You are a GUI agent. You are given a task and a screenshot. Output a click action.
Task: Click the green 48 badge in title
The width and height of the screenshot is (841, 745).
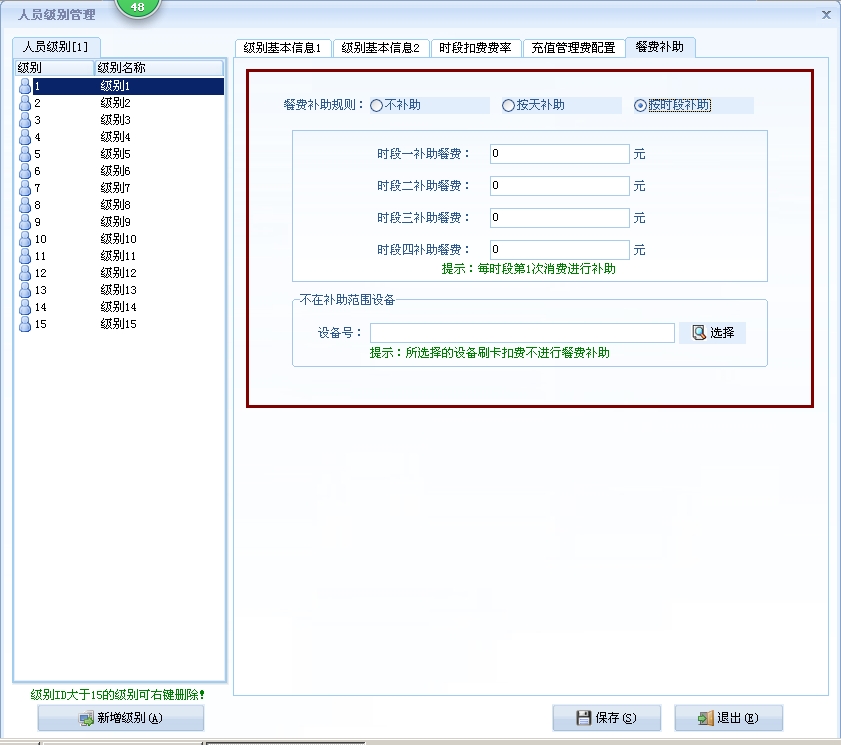tap(137, 6)
